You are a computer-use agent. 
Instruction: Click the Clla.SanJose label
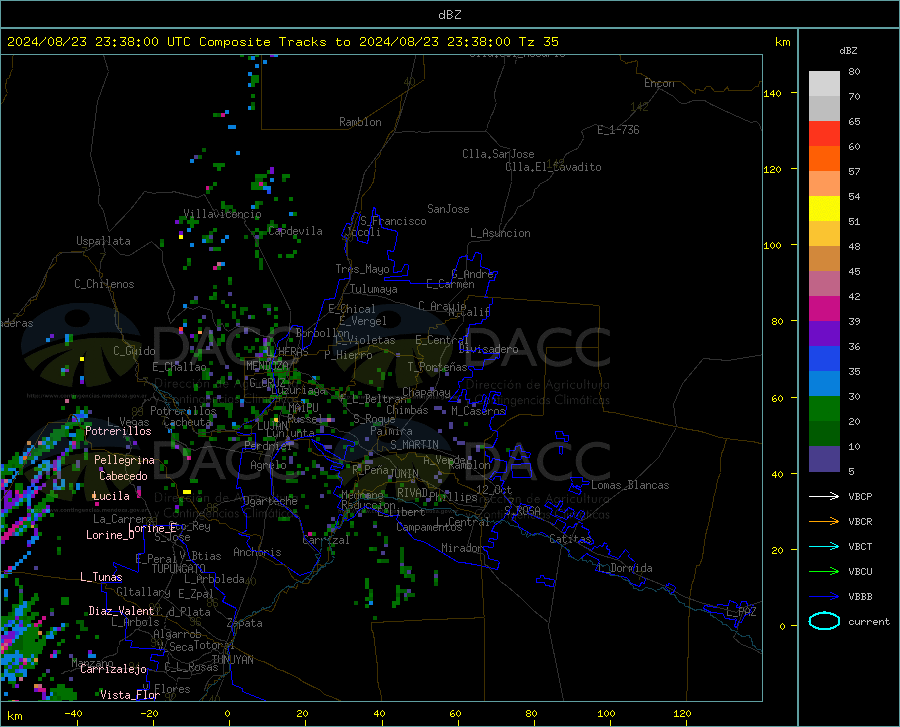pos(498,154)
